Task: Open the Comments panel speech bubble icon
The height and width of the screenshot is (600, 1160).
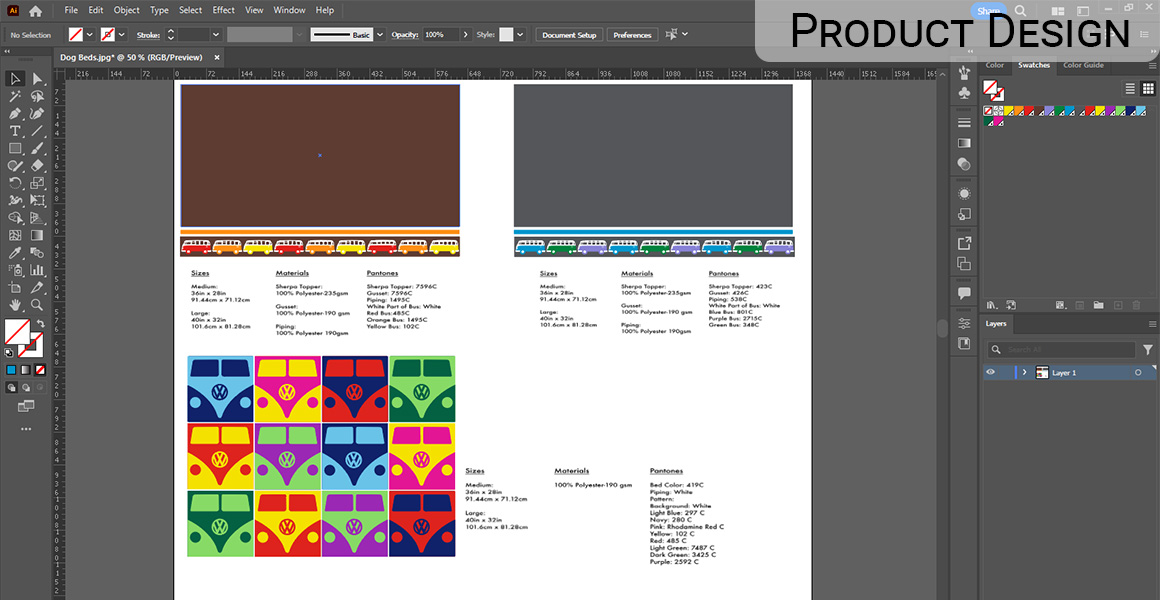Action: pos(964,293)
